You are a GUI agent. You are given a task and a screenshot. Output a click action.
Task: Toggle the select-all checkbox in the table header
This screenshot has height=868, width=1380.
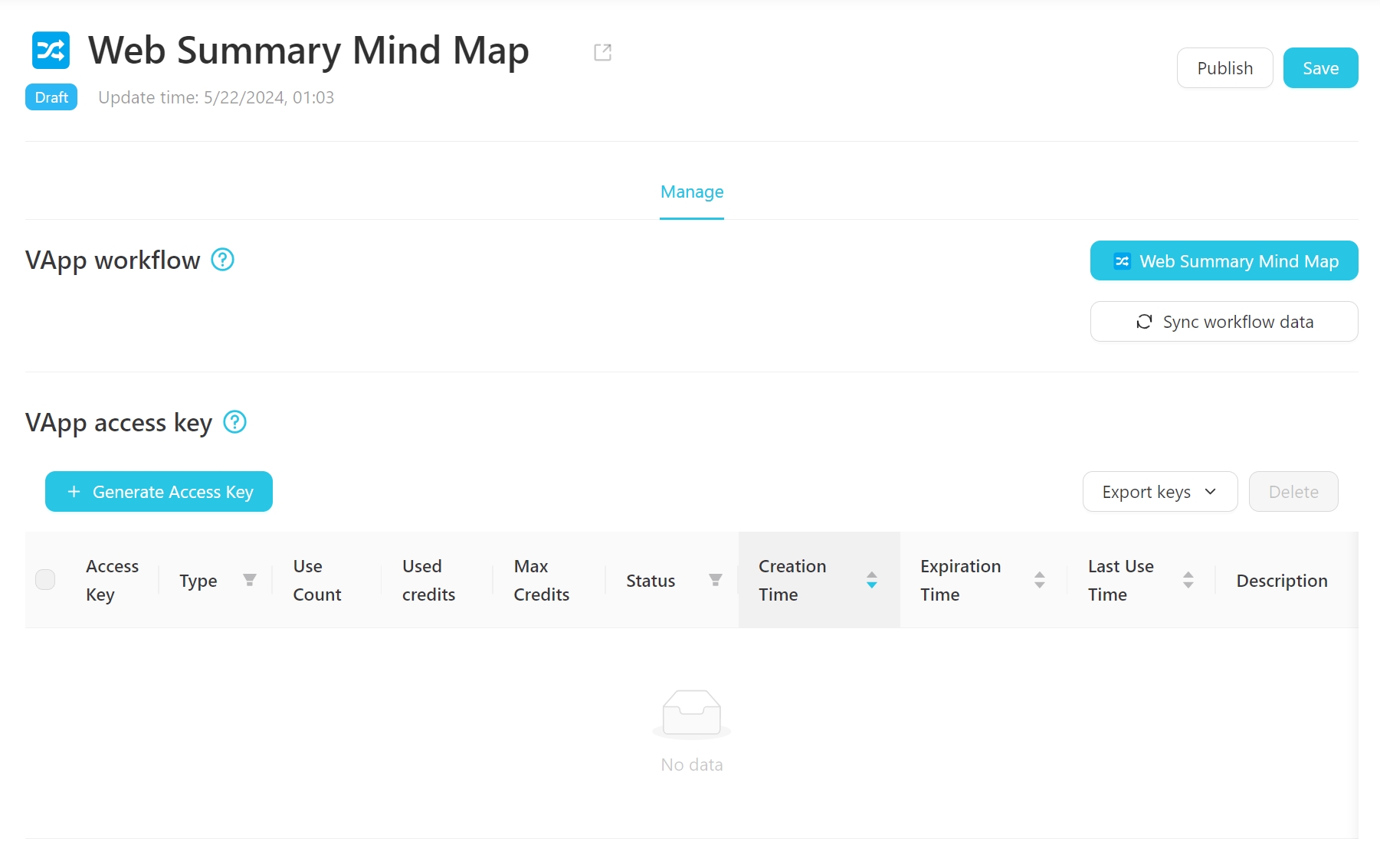45,580
